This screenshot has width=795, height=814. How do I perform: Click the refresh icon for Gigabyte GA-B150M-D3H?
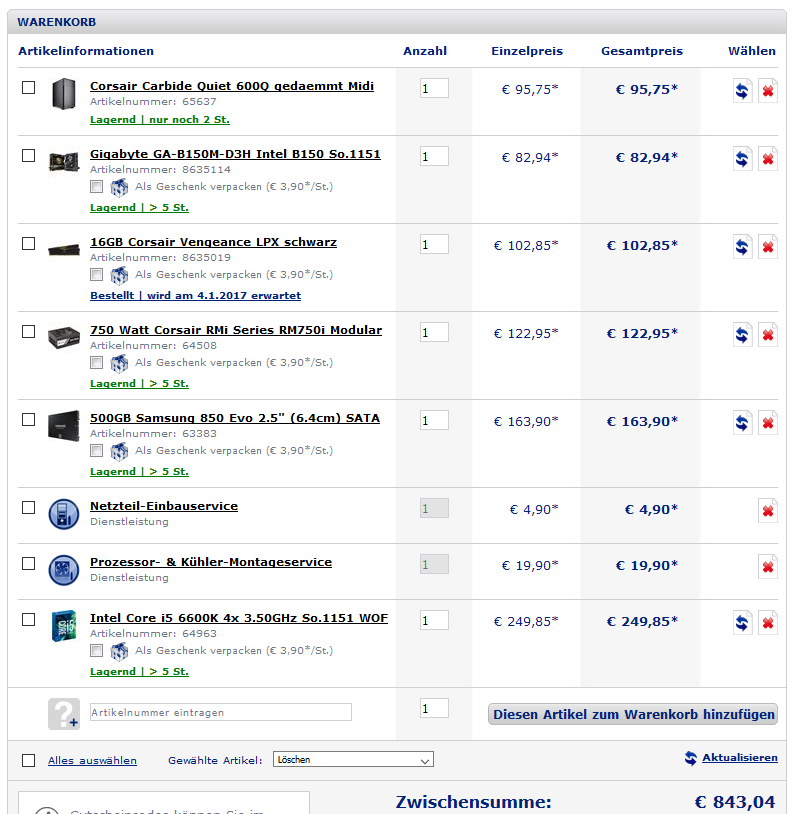click(743, 159)
